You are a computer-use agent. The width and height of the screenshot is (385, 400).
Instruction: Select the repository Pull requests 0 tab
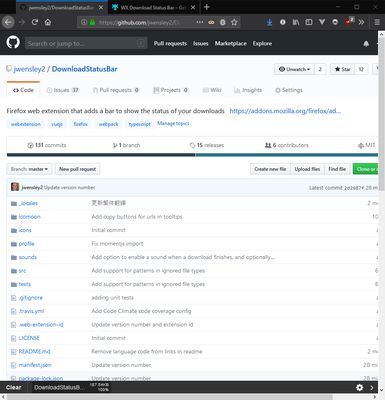click(x=116, y=90)
